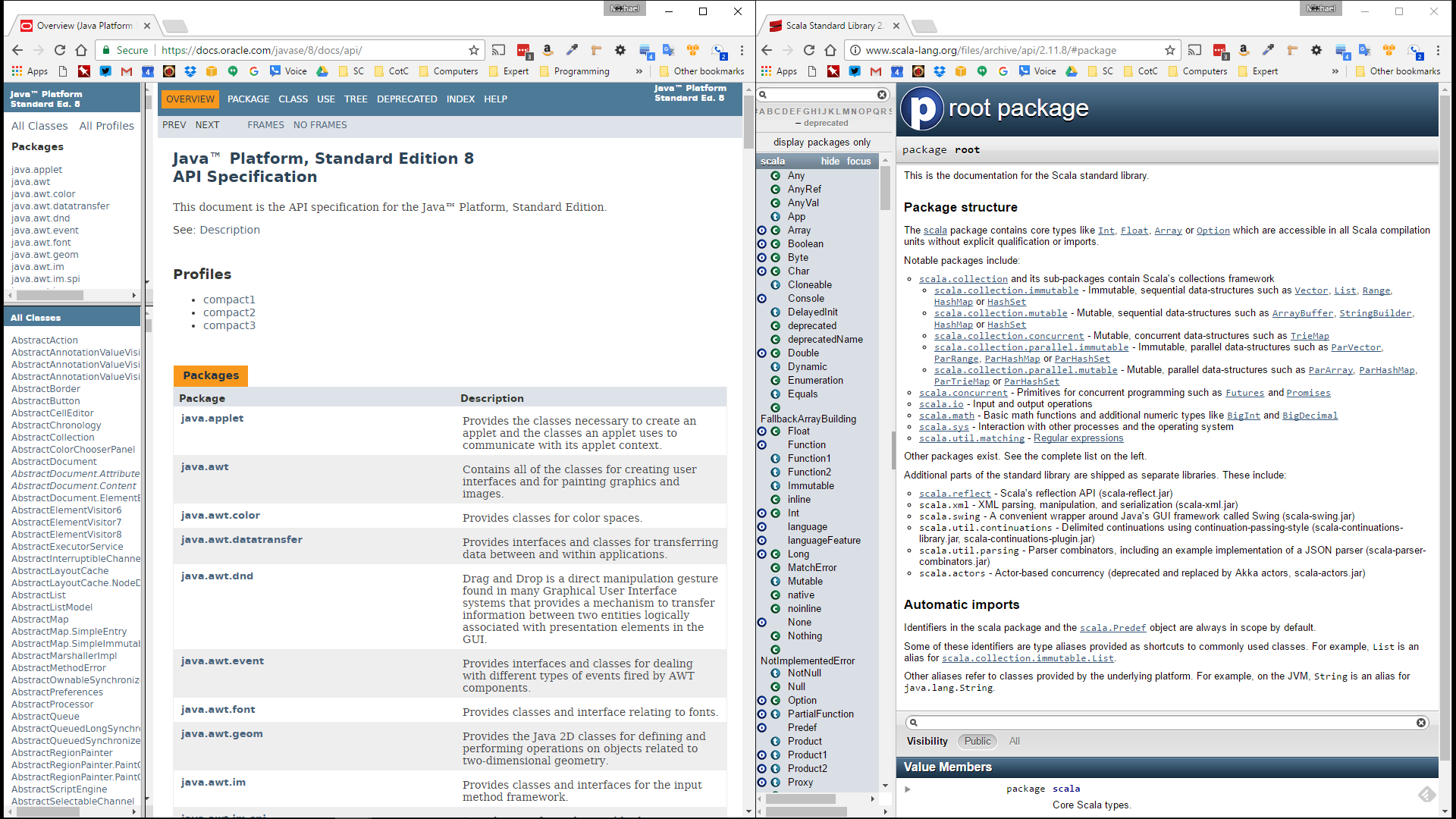This screenshot has height=819, width=1456.
Task: Open the Cast icon in the Java window
Action: click(x=498, y=50)
